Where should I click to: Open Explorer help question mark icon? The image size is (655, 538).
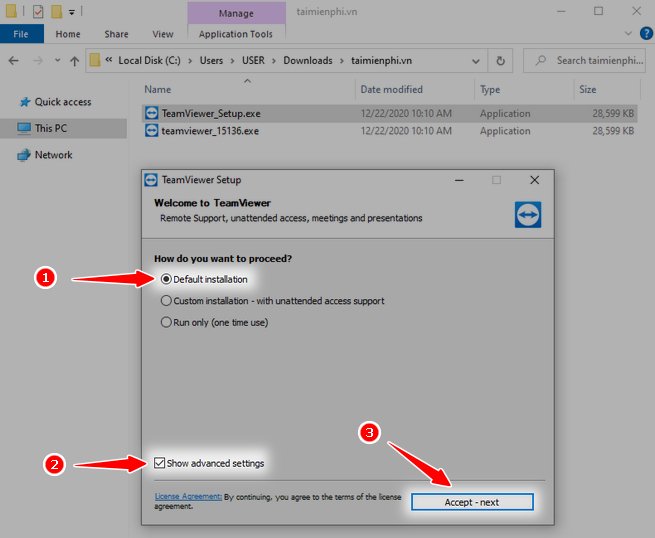pos(646,33)
